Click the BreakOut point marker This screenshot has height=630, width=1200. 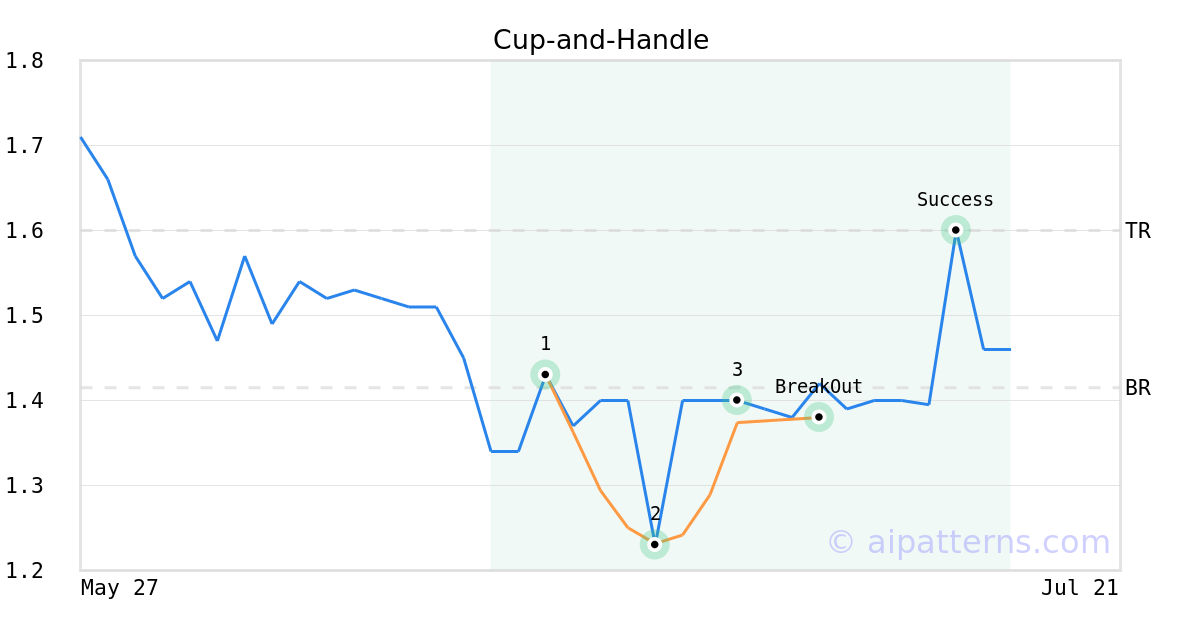click(x=819, y=417)
